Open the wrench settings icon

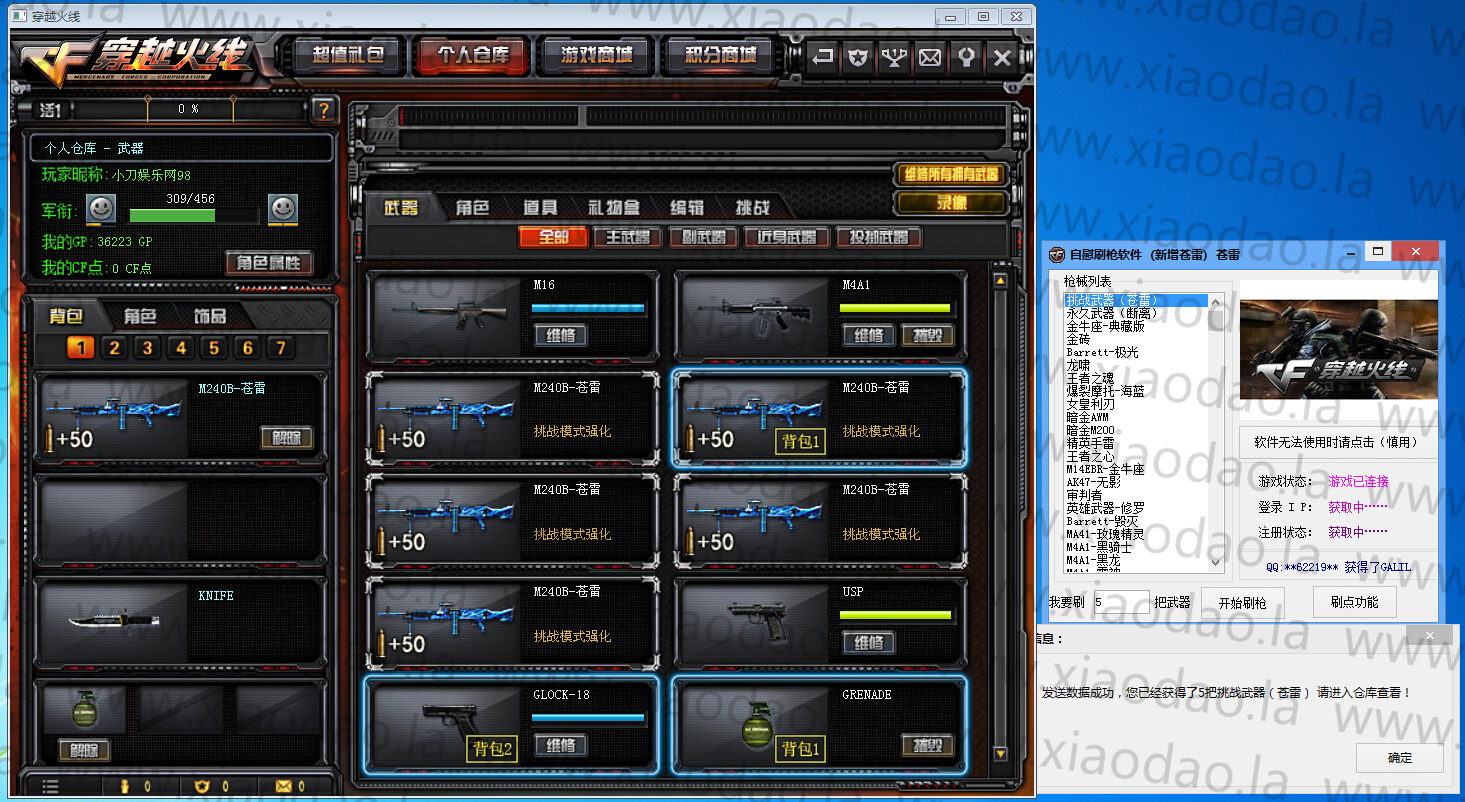966,57
